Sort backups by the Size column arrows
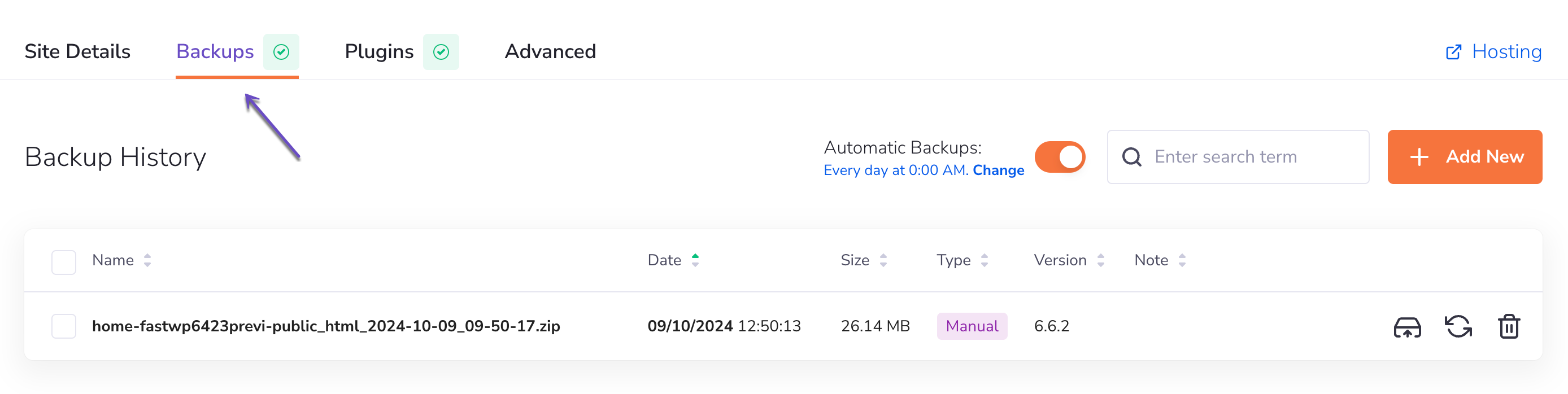Viewport: 1568px width, 394px height. point(883,260)
